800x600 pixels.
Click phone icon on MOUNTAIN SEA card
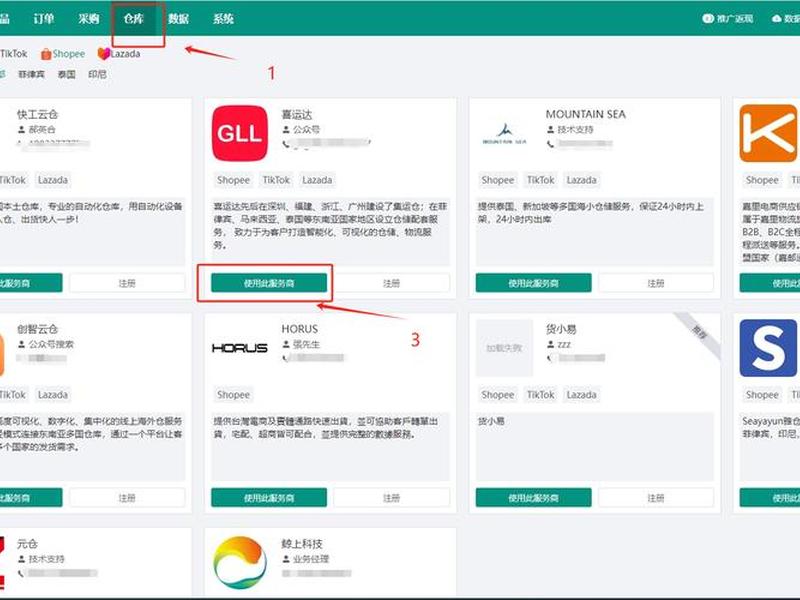click(550, 144)
